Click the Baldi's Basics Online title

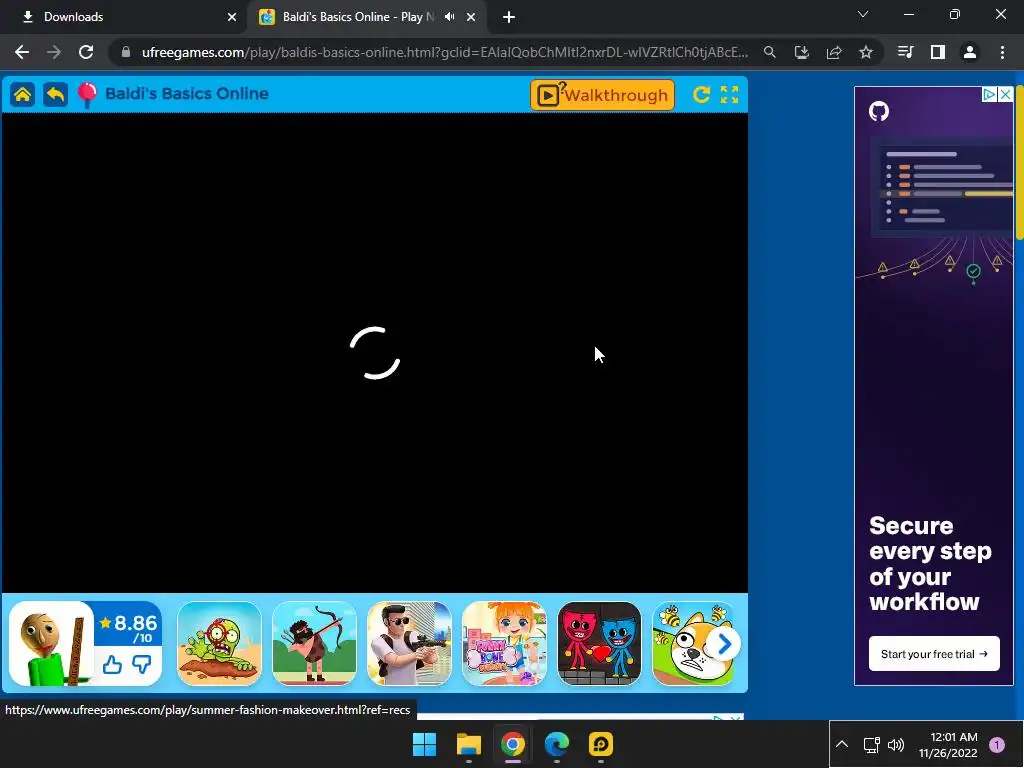point(187,93)
